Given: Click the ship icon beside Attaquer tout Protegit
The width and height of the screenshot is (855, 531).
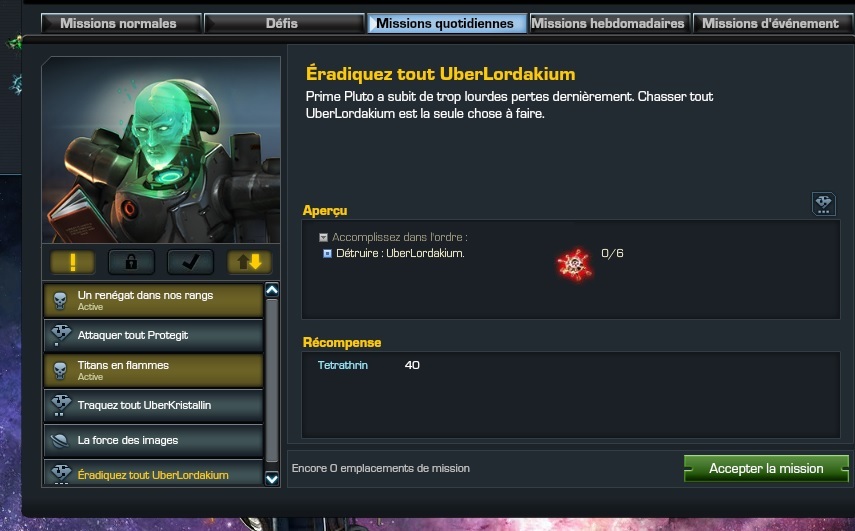Looking at the screenshot, I should (x=61, y=335).
